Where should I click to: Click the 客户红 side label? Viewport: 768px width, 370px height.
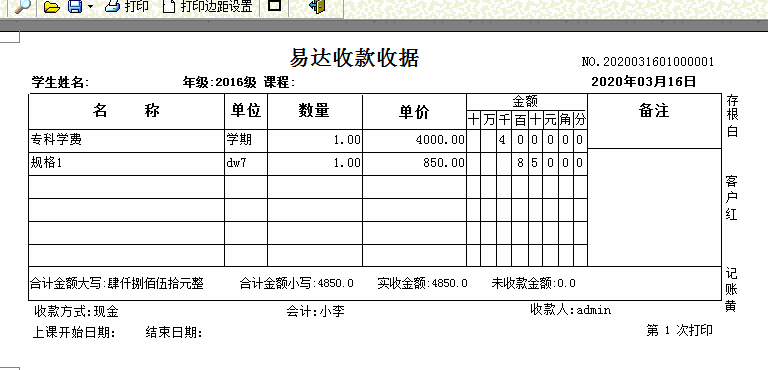pyautogui.click(x=732, y=198)
